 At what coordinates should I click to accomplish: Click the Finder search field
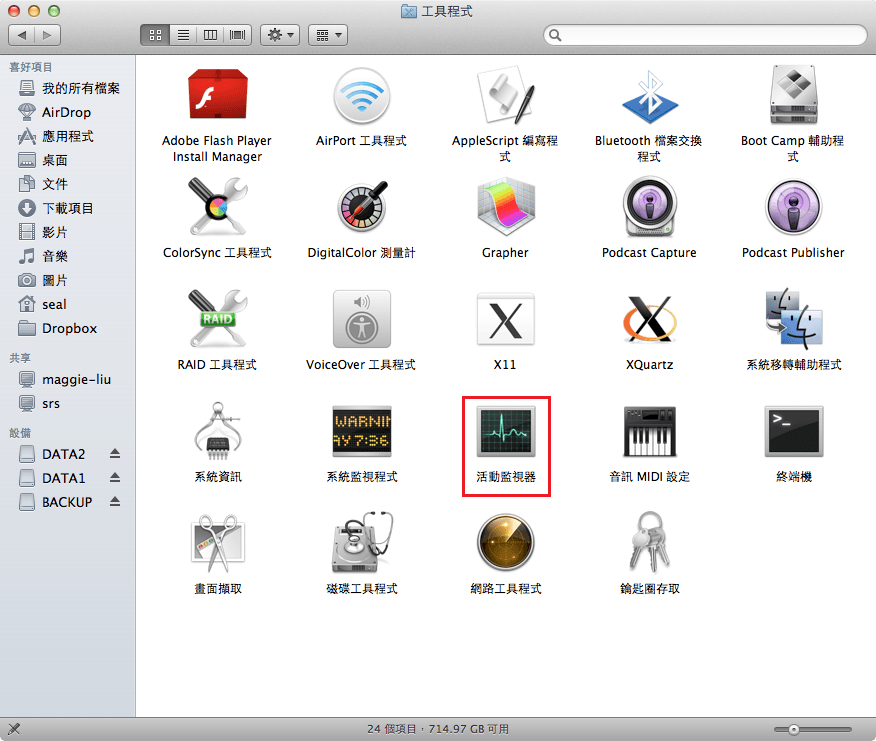tap(704, 35)
